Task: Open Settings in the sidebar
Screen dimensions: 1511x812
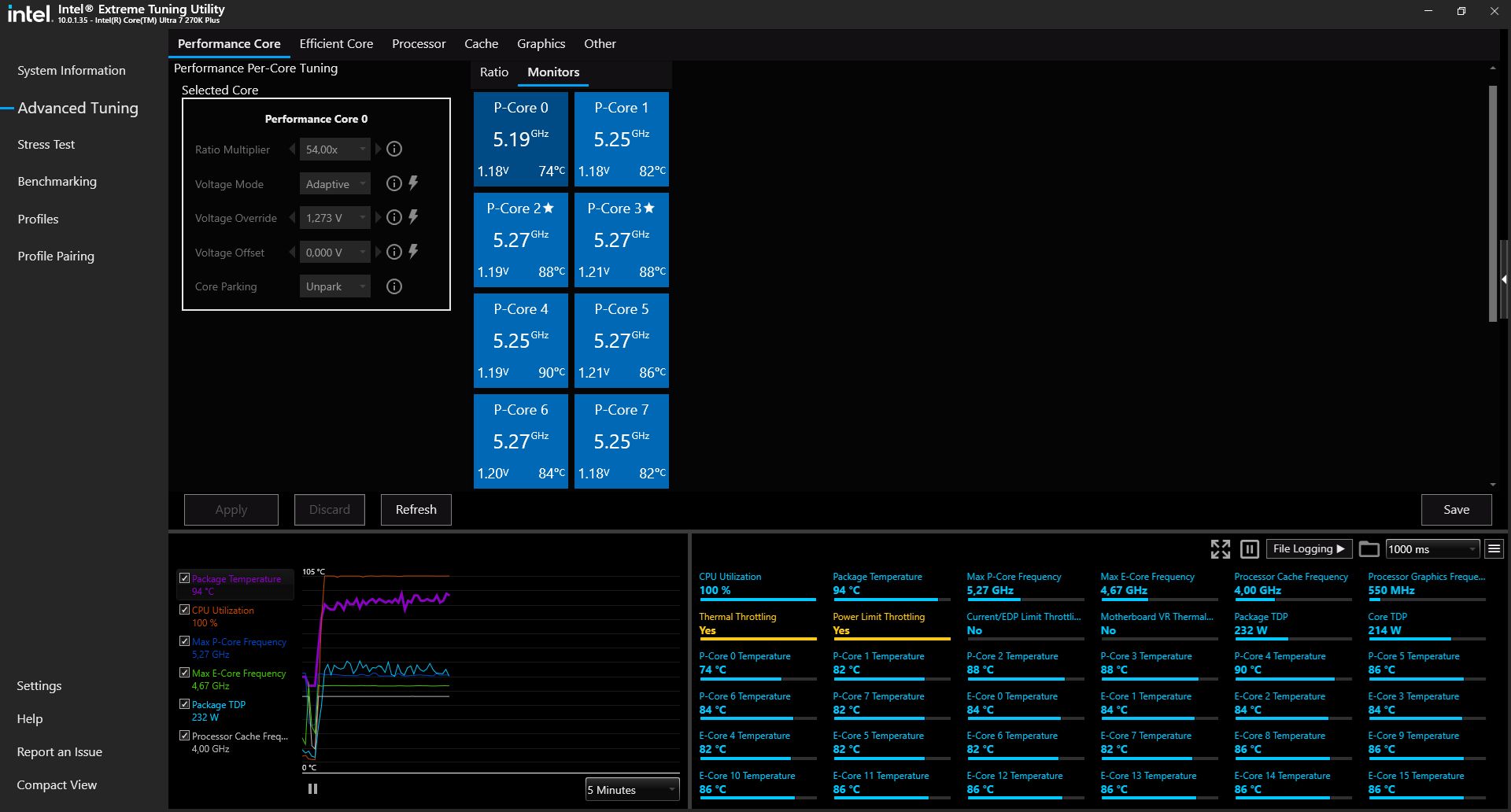Action: 39,685
